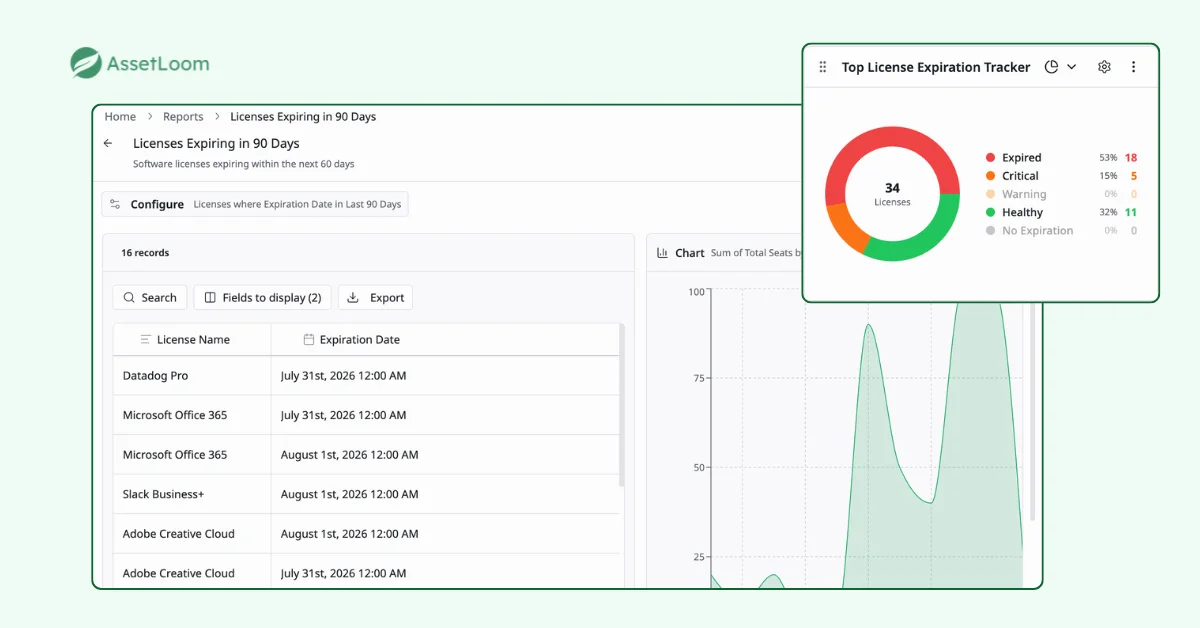Click the Configure button
This screenshot has width=1200, height=628.
click(x=255, y=204)
